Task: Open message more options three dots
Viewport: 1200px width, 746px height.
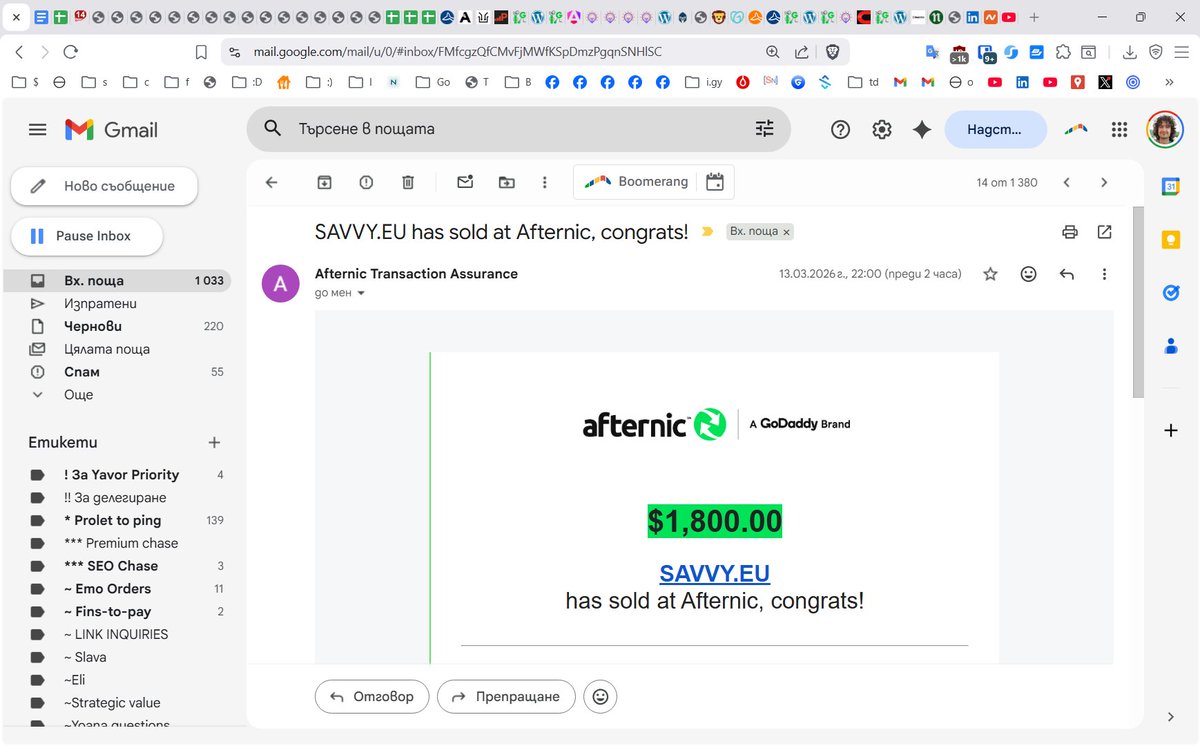Action: click(1104, 274)
